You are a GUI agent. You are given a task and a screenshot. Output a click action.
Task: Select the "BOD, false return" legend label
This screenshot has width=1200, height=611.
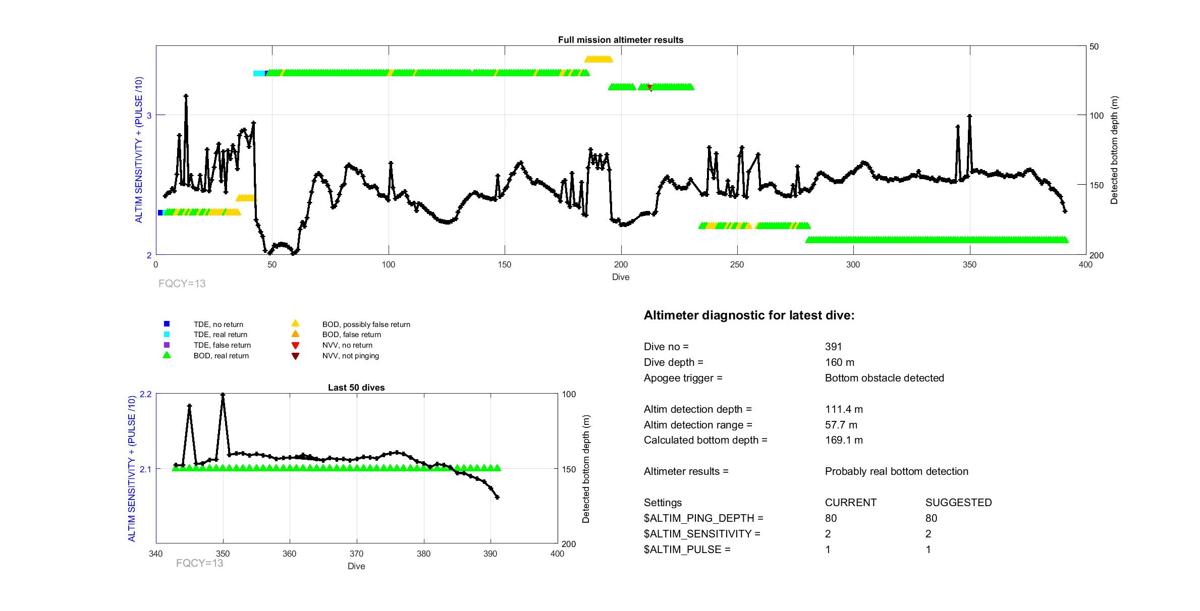[x=351, y=334]
